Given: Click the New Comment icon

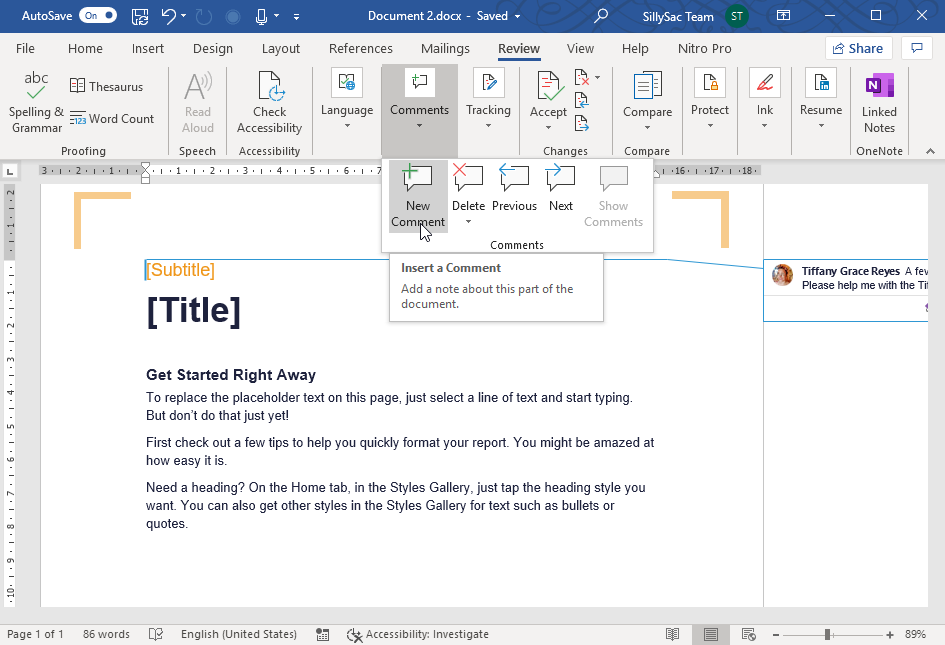Looking at the screenshot, I should [417, 180].
